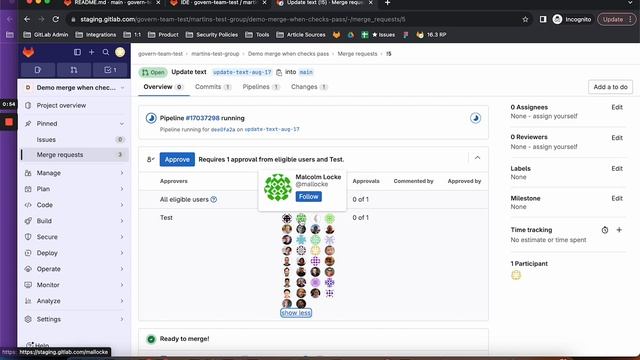The image size is (640, 360).
Task: Collapse the Pinned section chevron
Action: tap(122, 124)
